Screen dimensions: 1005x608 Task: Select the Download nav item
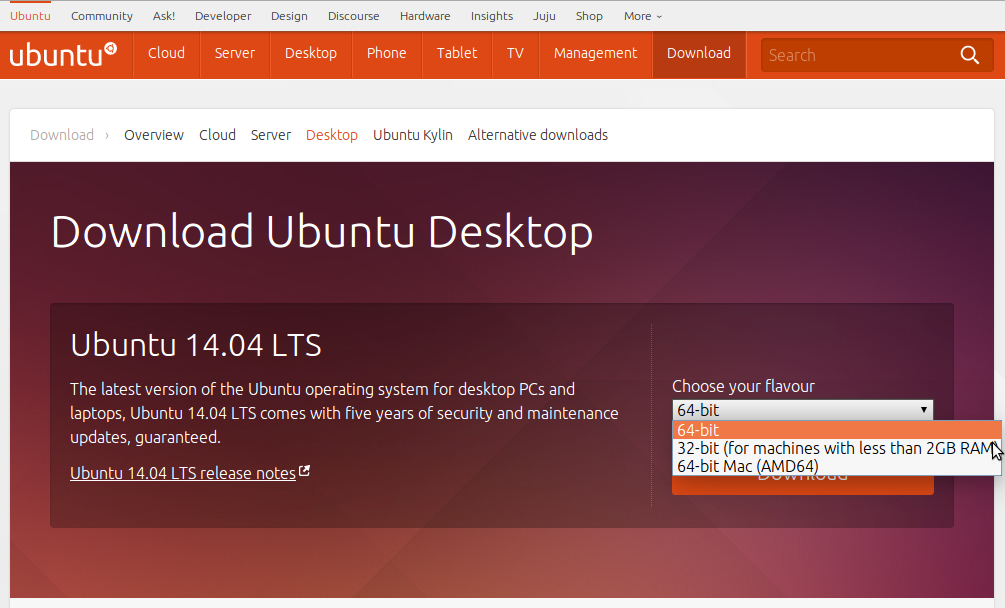coord(699,53)
